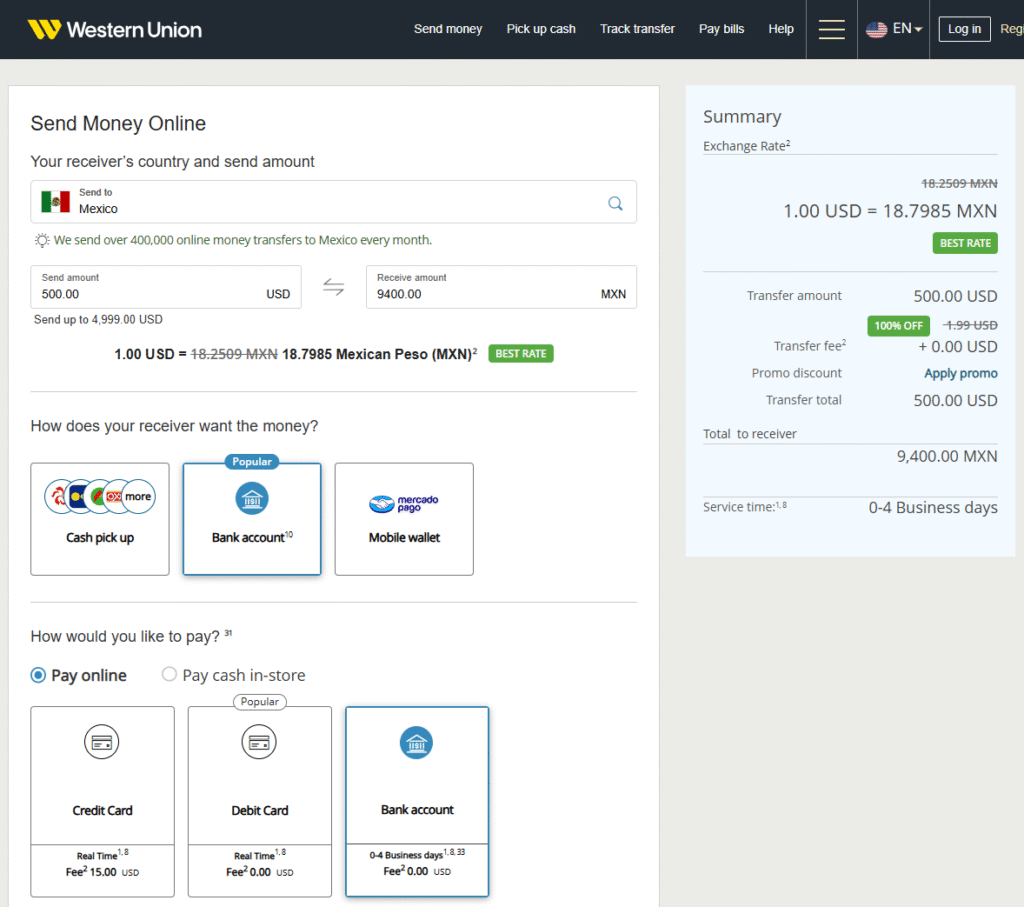Pay with Credit Card option
1024x907 pixels.
click(x=102, y=800)
